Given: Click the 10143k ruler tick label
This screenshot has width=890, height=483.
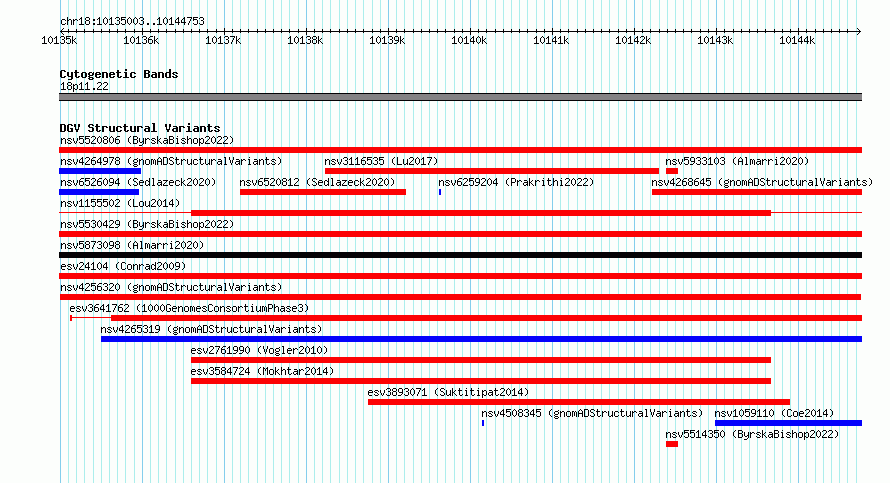Looking at the screenshot, I should coord(715,40).
